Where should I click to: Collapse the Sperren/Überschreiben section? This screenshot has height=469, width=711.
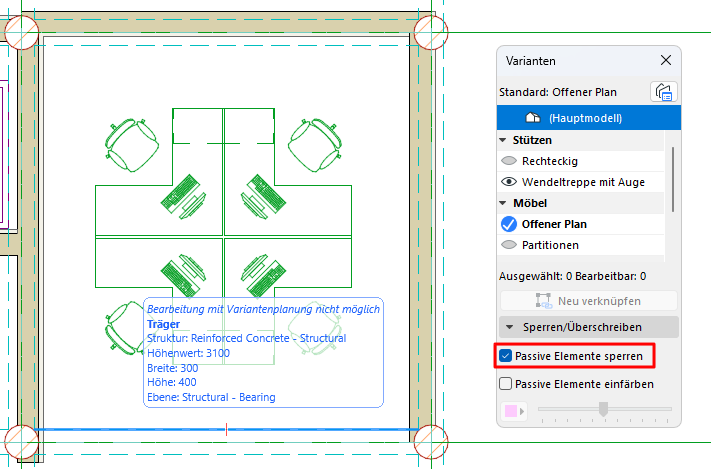[589, 327]
